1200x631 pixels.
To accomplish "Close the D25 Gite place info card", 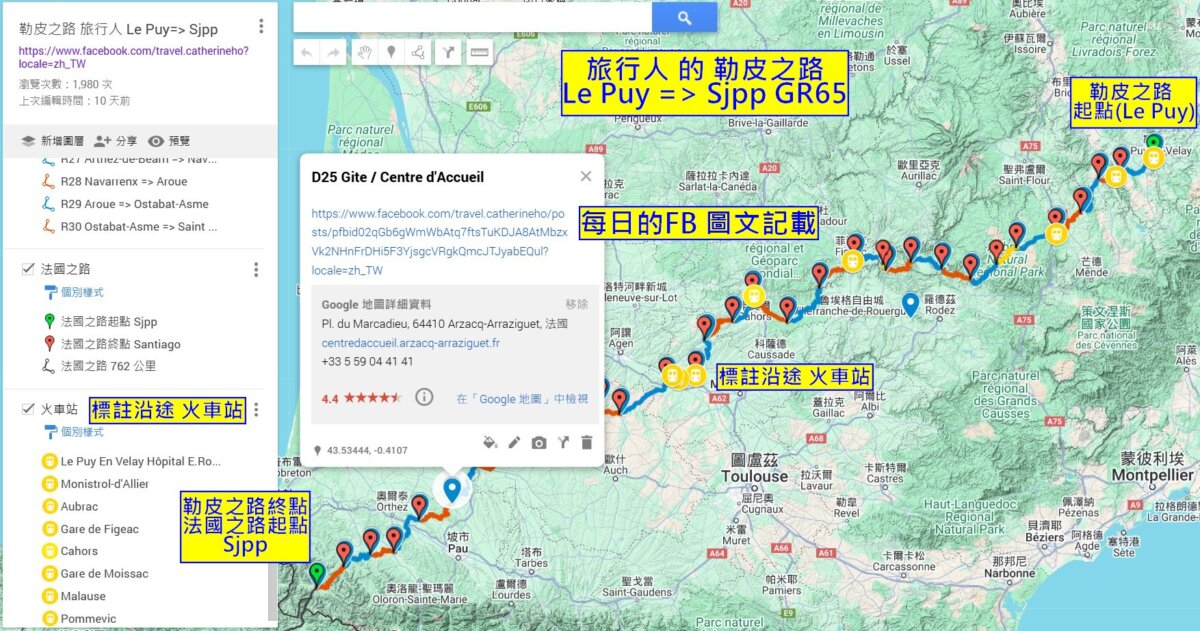I will point(584,177).
